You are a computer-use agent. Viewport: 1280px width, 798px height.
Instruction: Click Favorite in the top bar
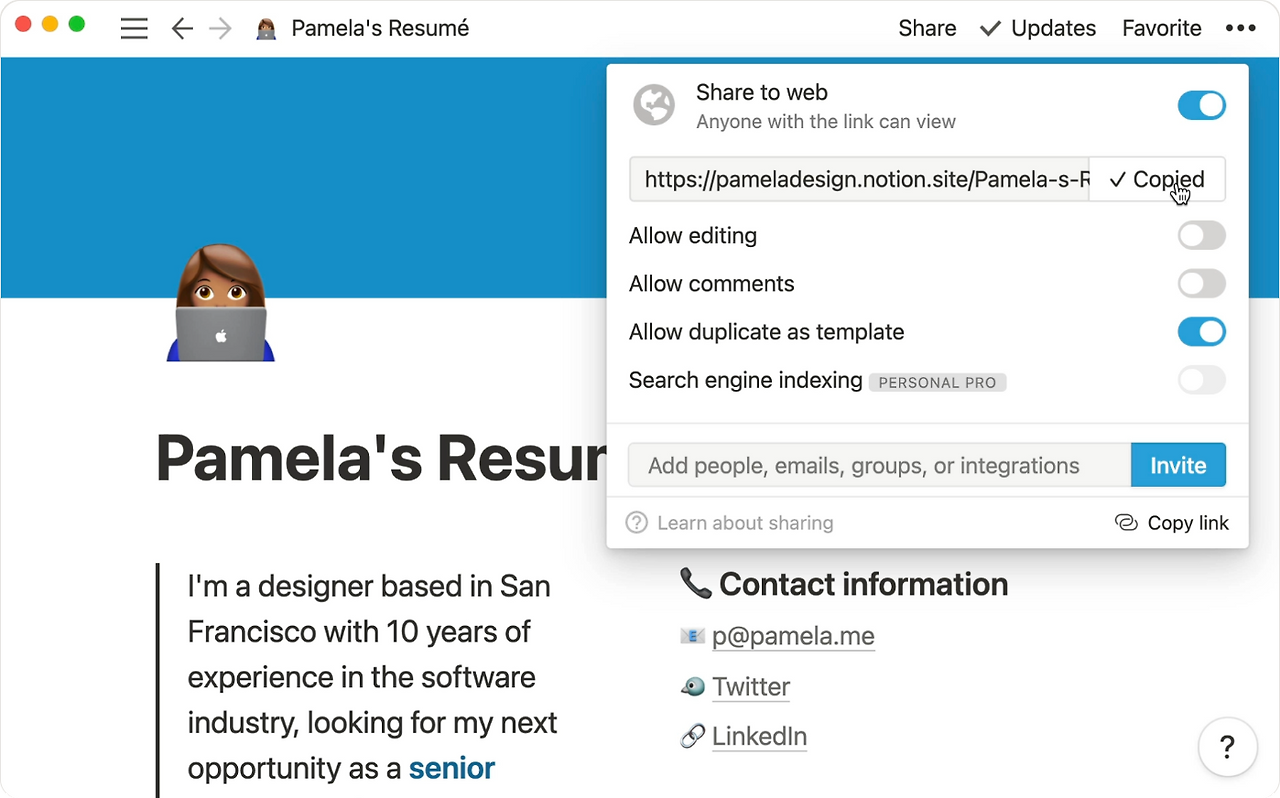[x=1161, y=28]
